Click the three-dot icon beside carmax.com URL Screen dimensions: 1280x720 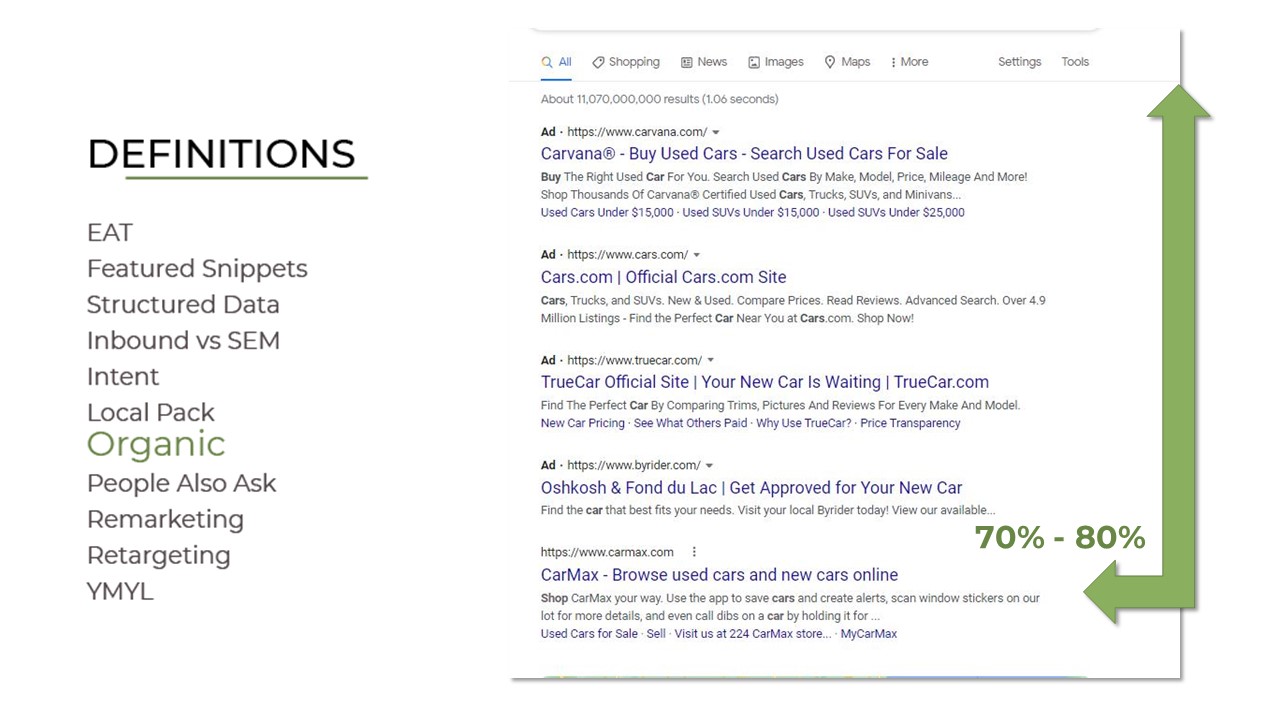coord(694,552)
